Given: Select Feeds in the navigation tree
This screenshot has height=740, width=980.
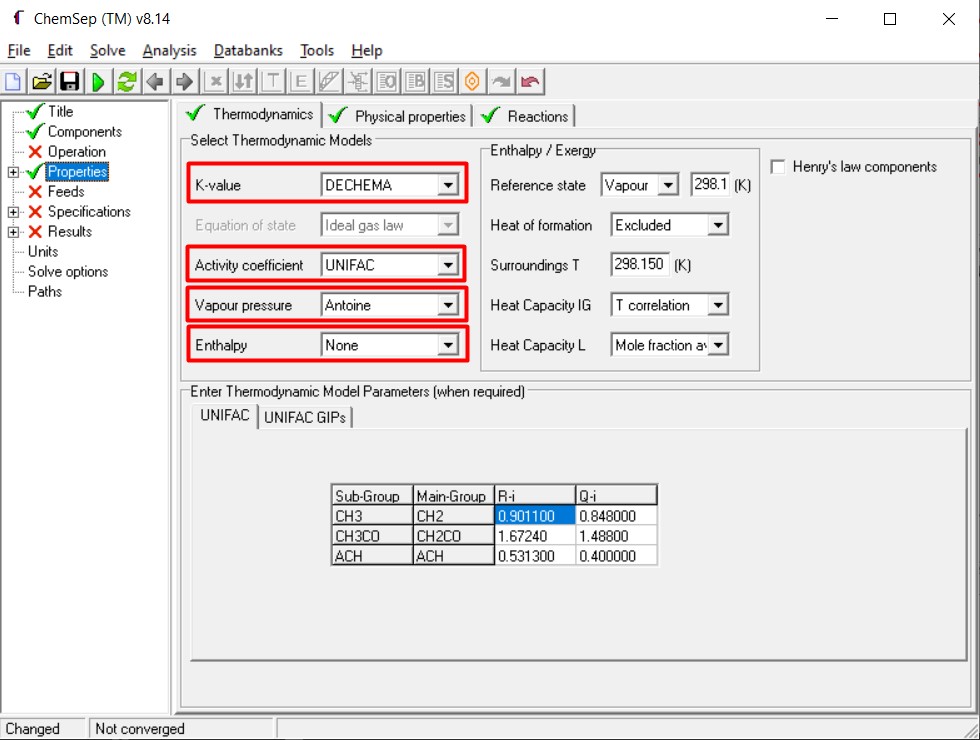Looking at the screenshot, I should (x=66, y=192).
